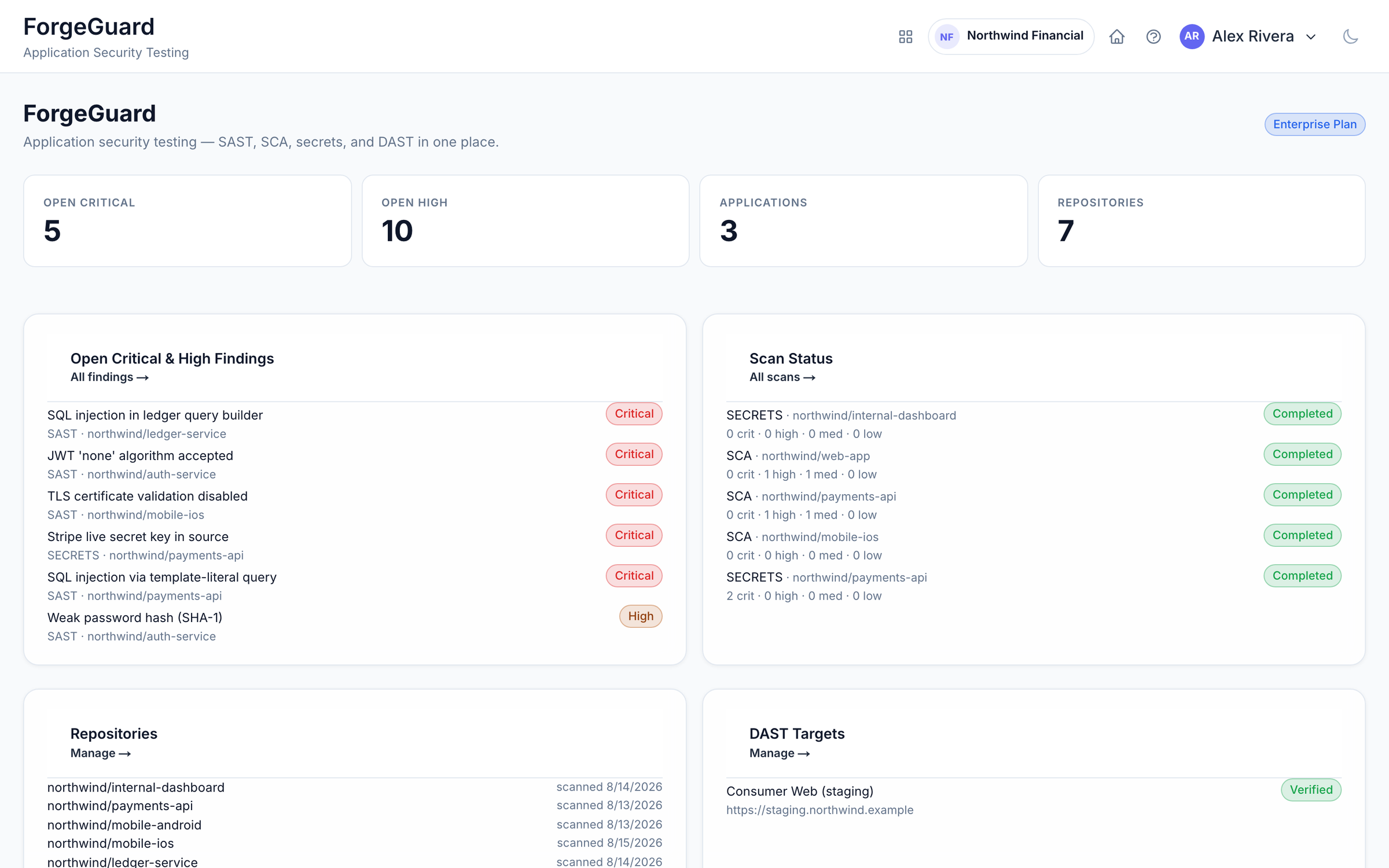This screenshot has height=868, width=1389.
Task: Open SCA scan for northwind/web-app
Action: pos(1034,464)
